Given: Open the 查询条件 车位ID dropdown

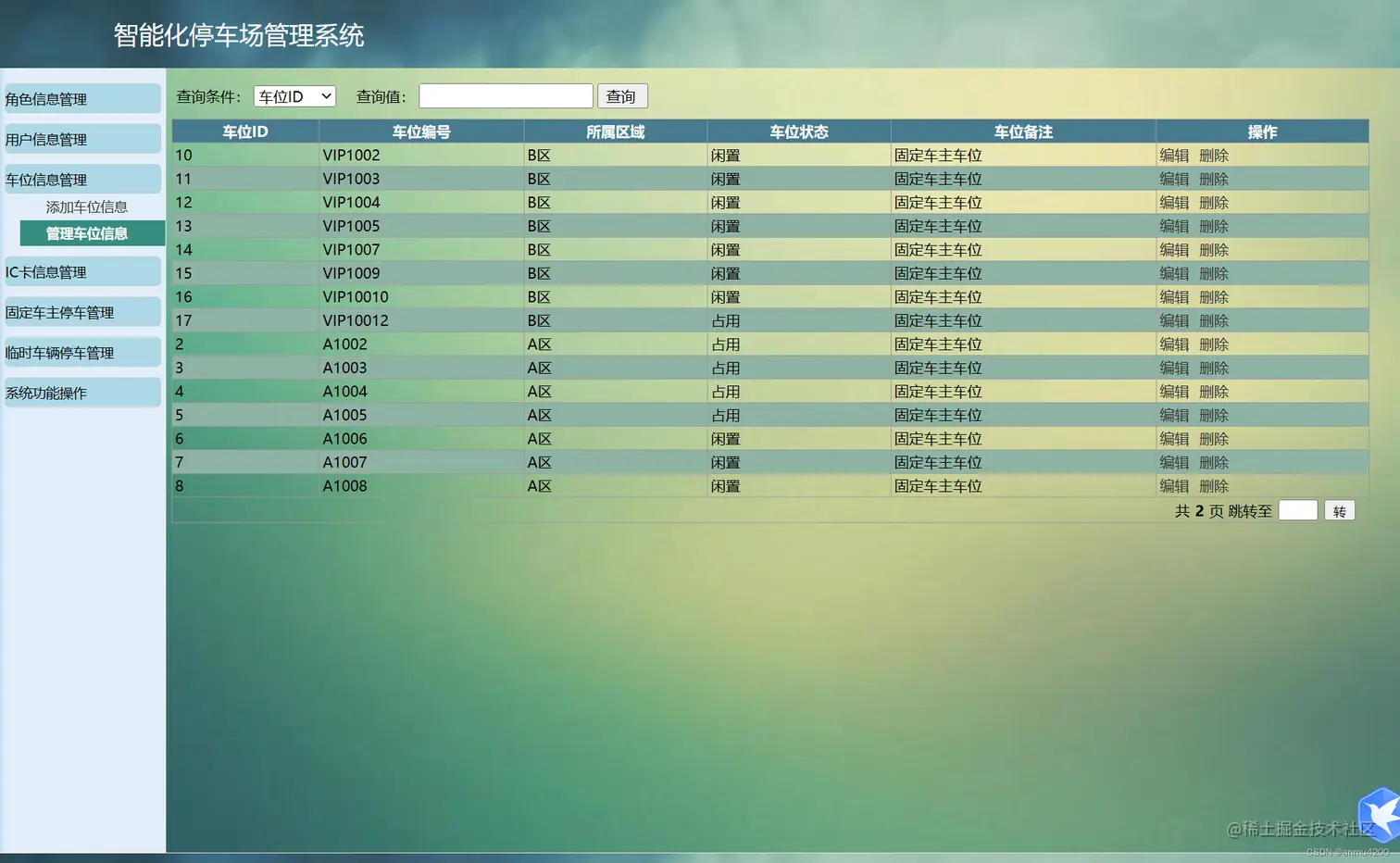Looking at the screenshot, I should [x=294, y=96].
